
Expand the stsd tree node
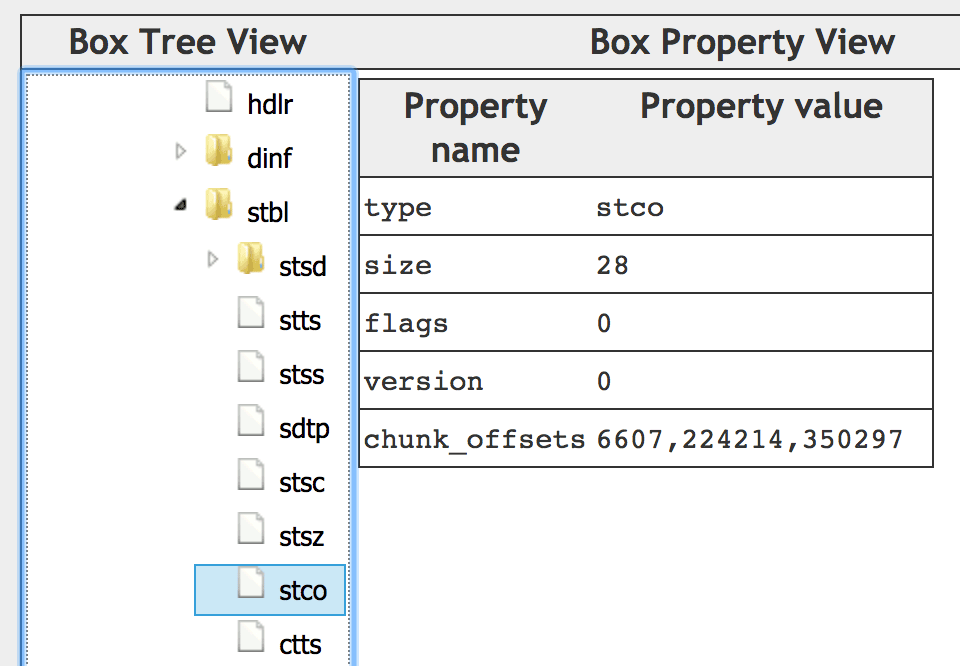click(212, 259)
